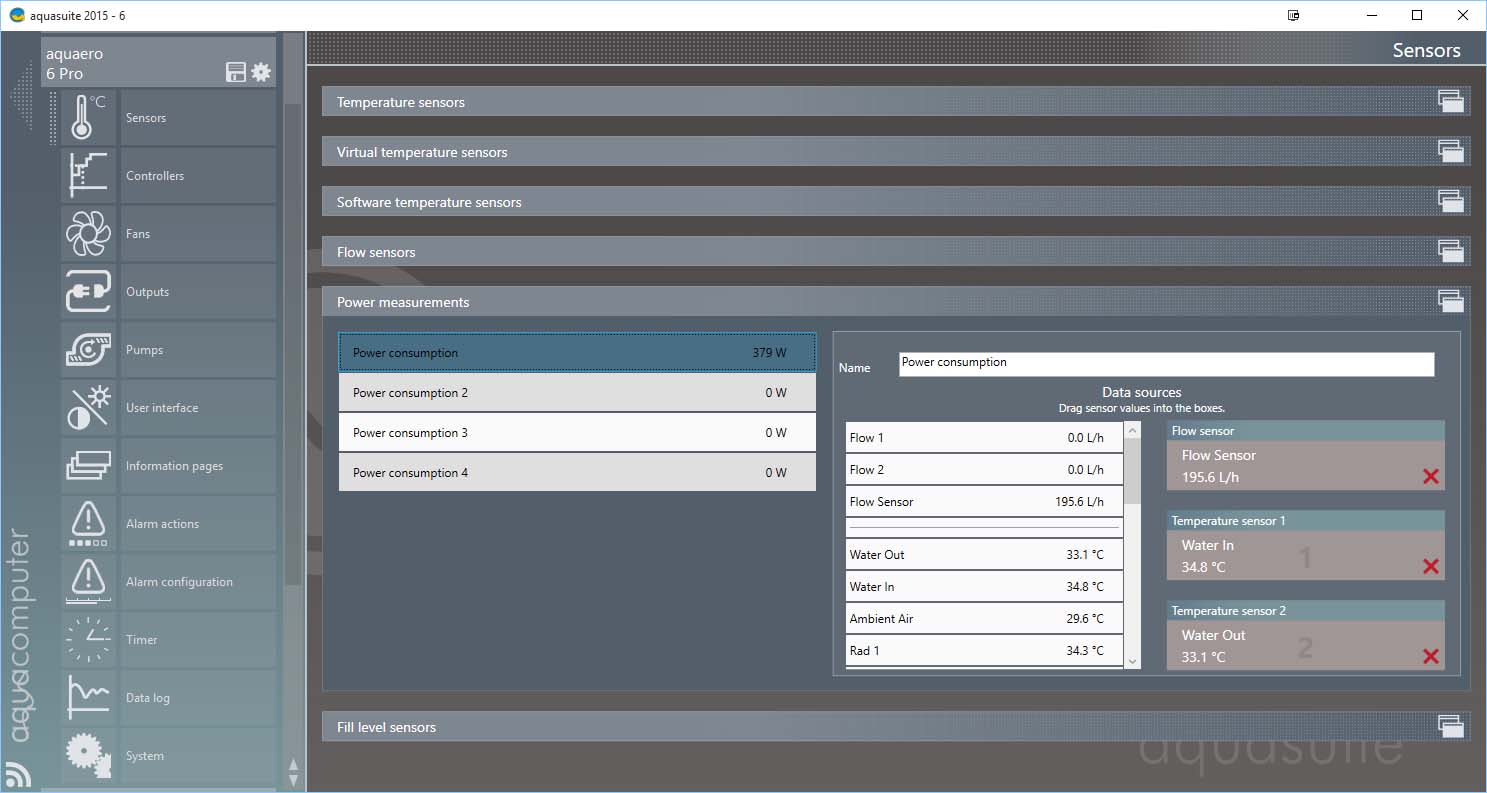
Task: Open the Controllers graph icon
Action: (x=88, y=176)
